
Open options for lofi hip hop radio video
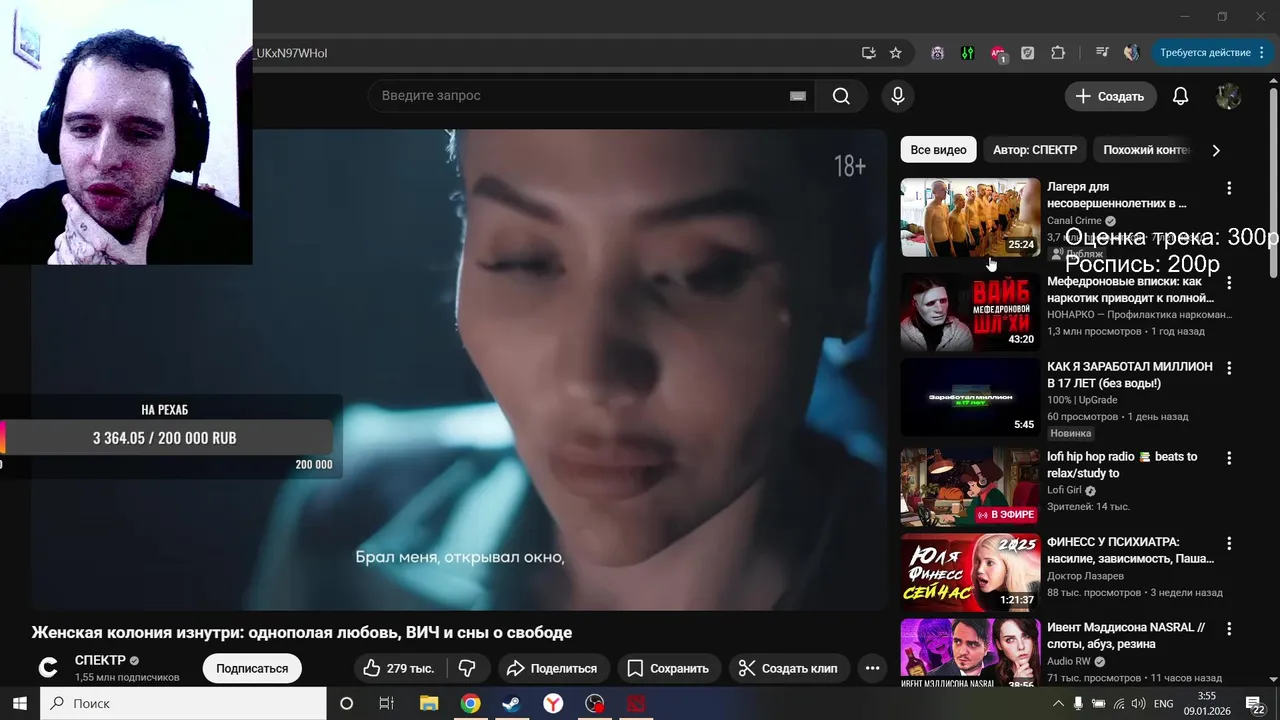click(x=1229, y=458)
